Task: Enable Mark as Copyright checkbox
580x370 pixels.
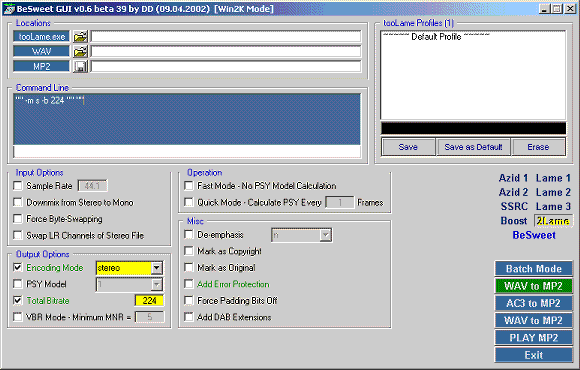Action: point(189,251)
